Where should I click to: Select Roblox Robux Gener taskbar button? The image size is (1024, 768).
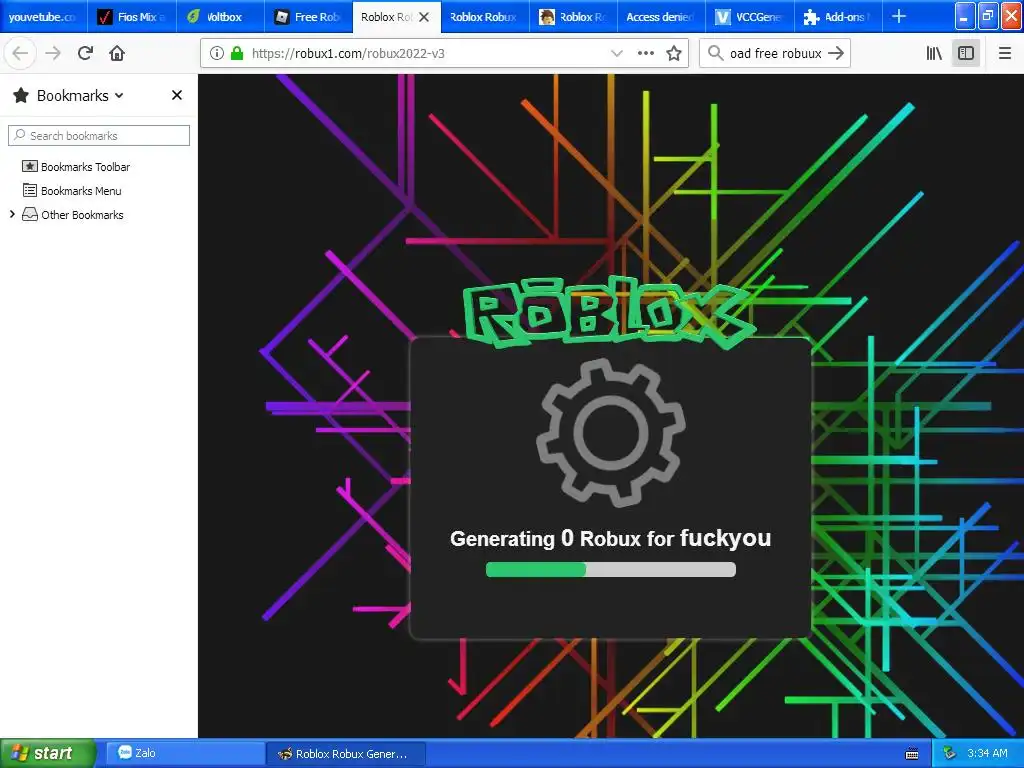pyautogui.click(x=346, y=753)
